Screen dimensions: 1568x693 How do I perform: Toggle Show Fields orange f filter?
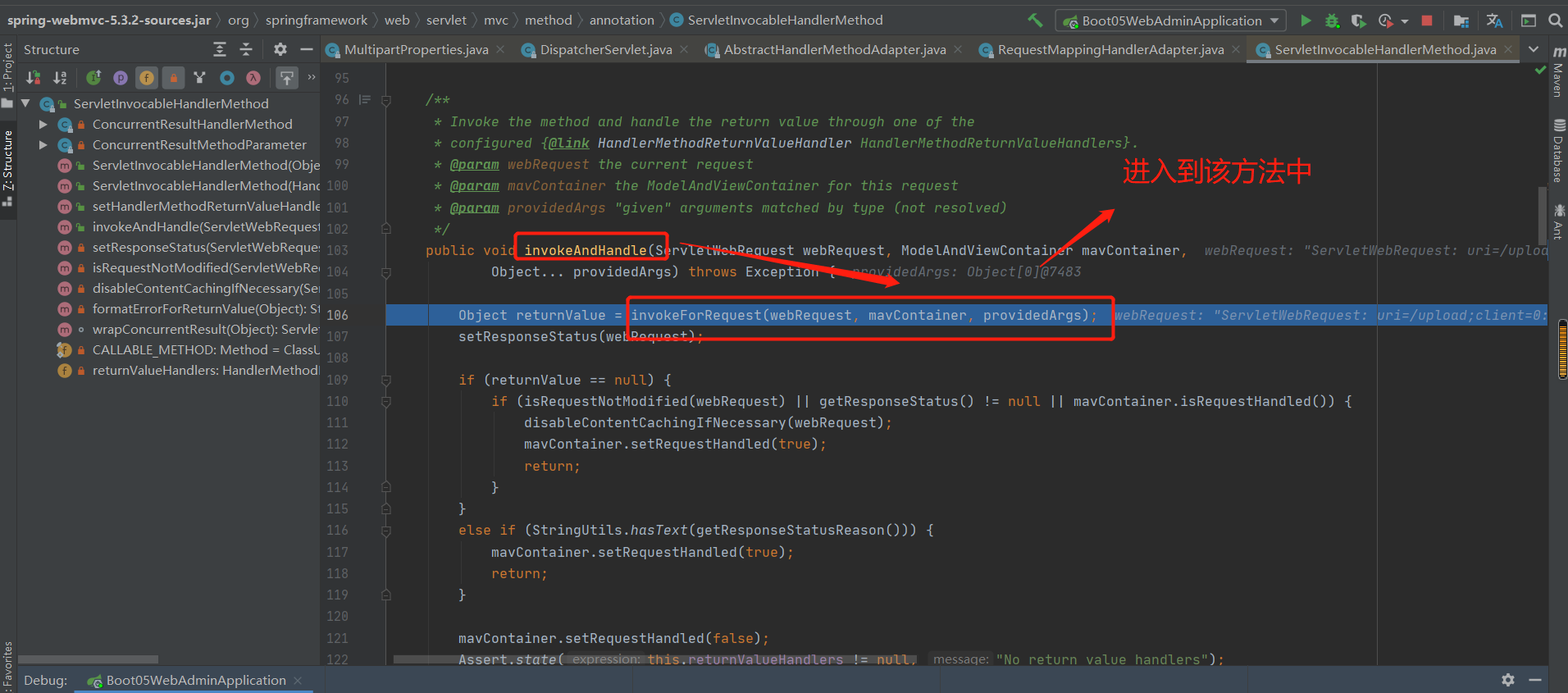point(147,78)
